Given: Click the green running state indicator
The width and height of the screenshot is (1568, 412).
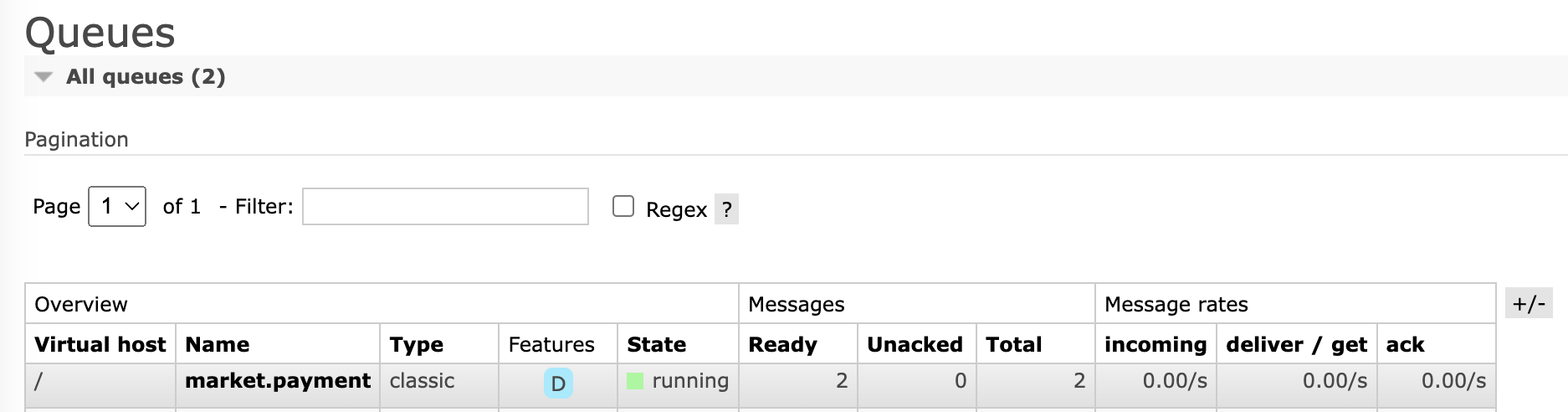Looking at the screenshot, I should point(635,381).
